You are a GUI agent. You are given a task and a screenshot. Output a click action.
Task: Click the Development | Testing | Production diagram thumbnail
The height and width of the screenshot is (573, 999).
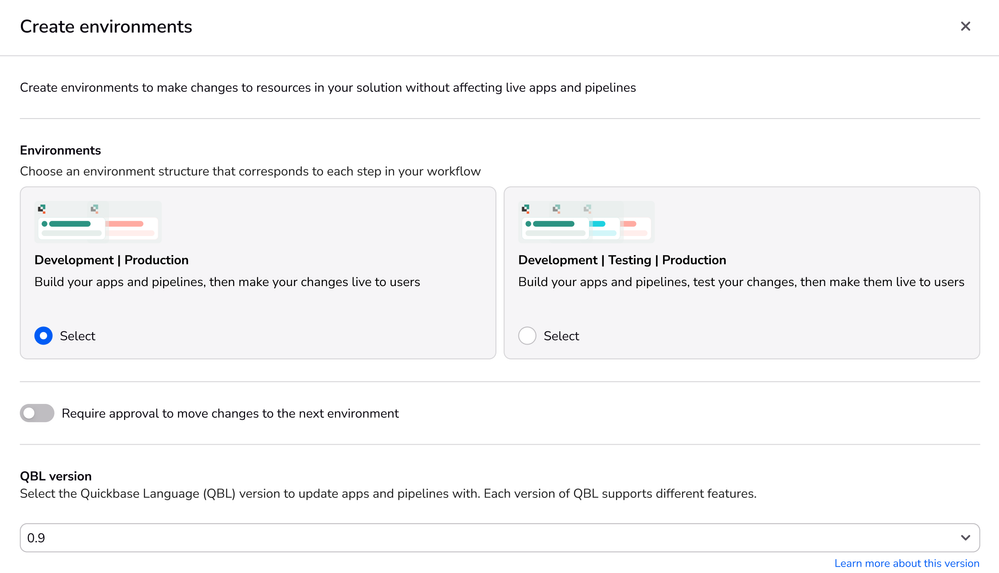587,221
